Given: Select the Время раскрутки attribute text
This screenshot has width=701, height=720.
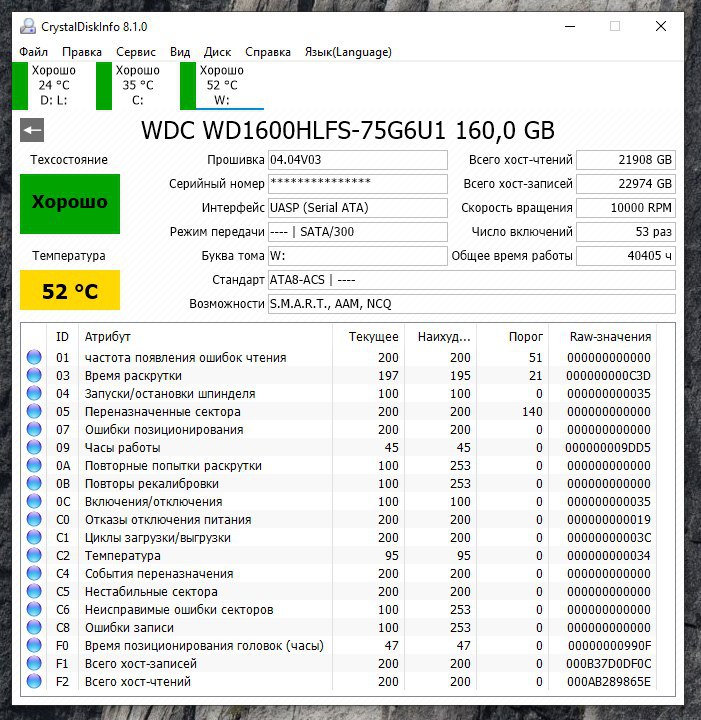Looking at the screenshot, I should (x=133, y=376).
